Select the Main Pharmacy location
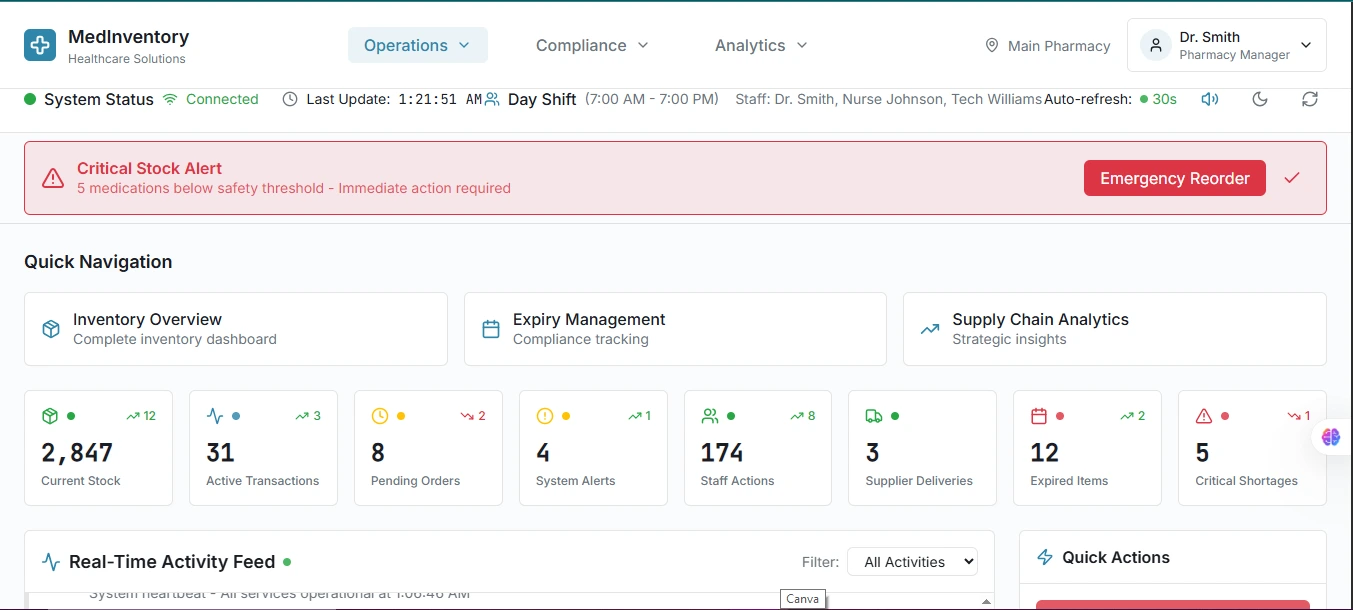 tap(1047, 46)
